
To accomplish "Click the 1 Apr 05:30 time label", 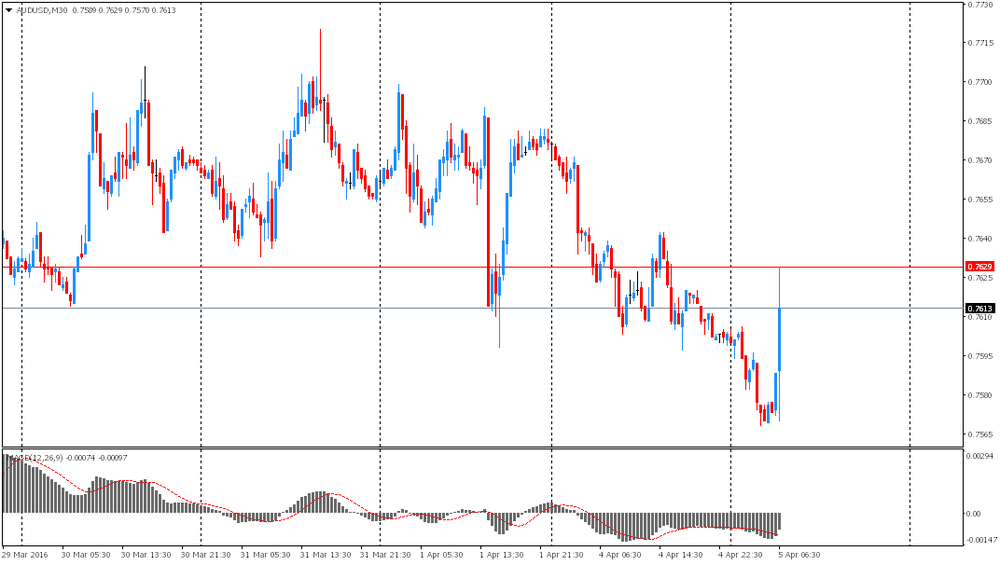I will point(441,555).
